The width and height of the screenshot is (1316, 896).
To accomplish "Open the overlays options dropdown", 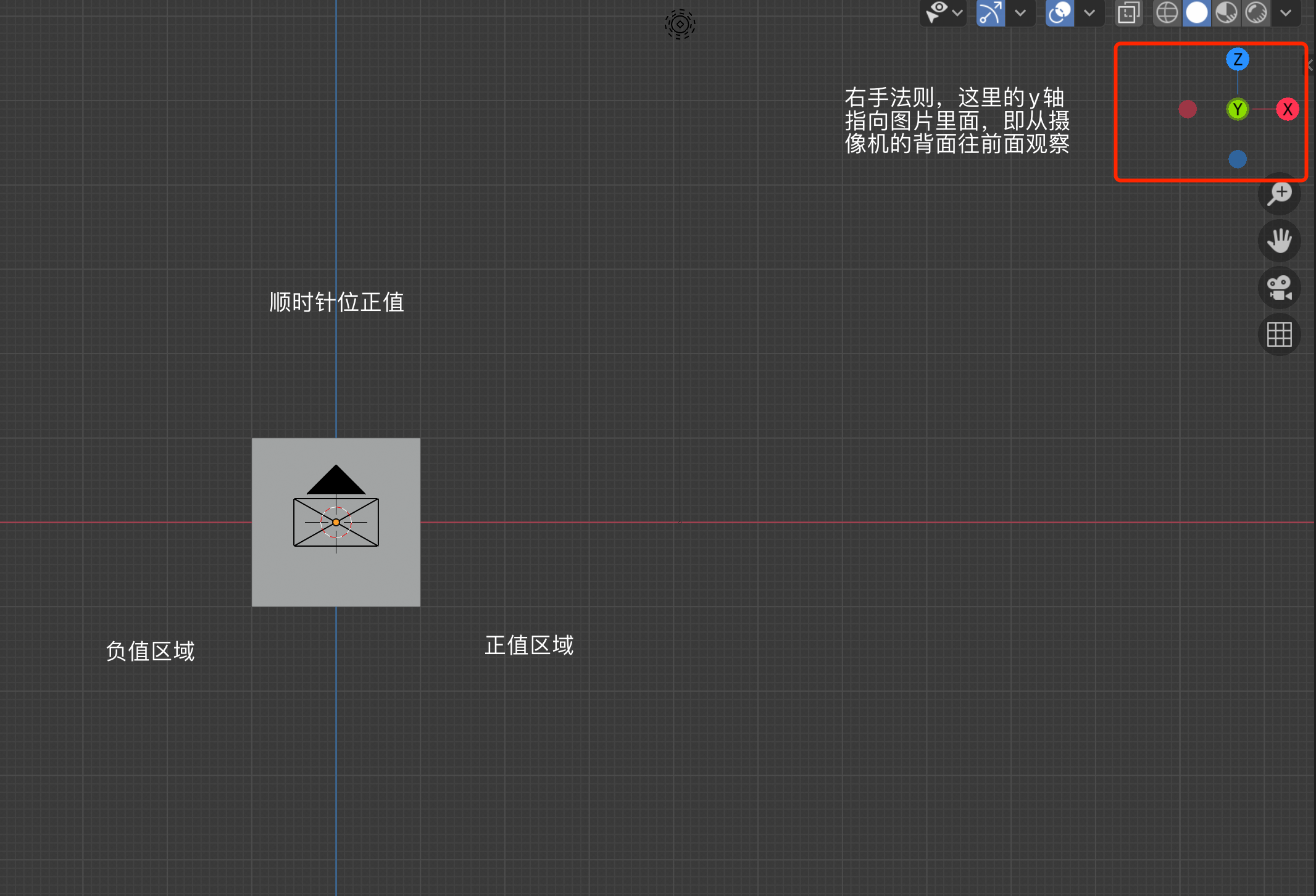I will (x=1089, y=12).
